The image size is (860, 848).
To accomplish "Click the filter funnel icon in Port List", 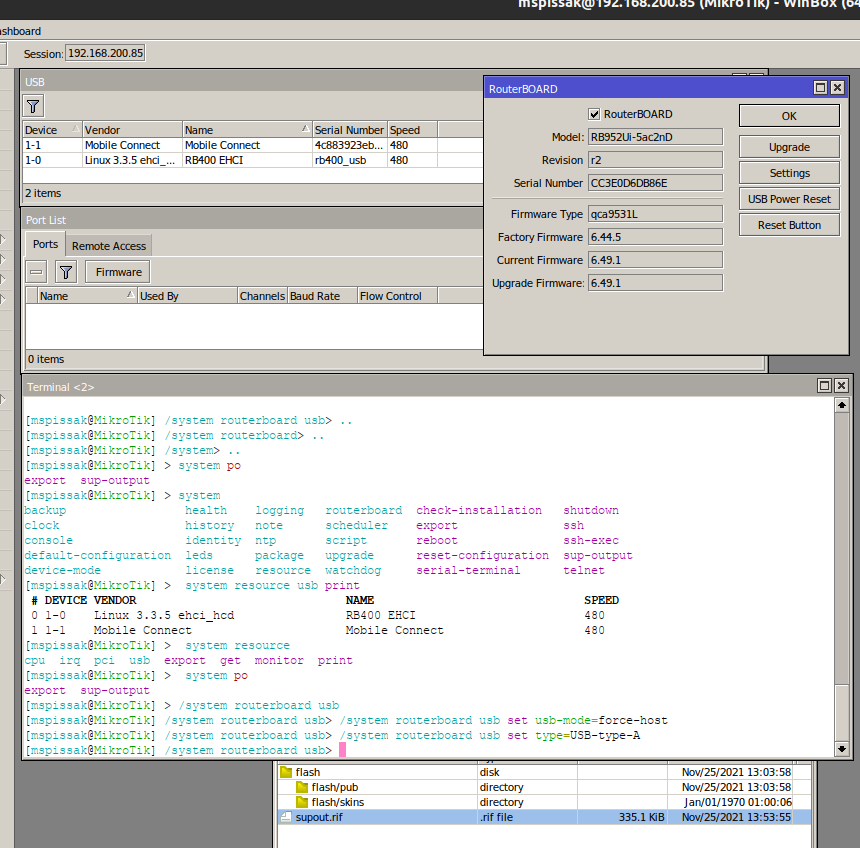I will pos(65,271).
